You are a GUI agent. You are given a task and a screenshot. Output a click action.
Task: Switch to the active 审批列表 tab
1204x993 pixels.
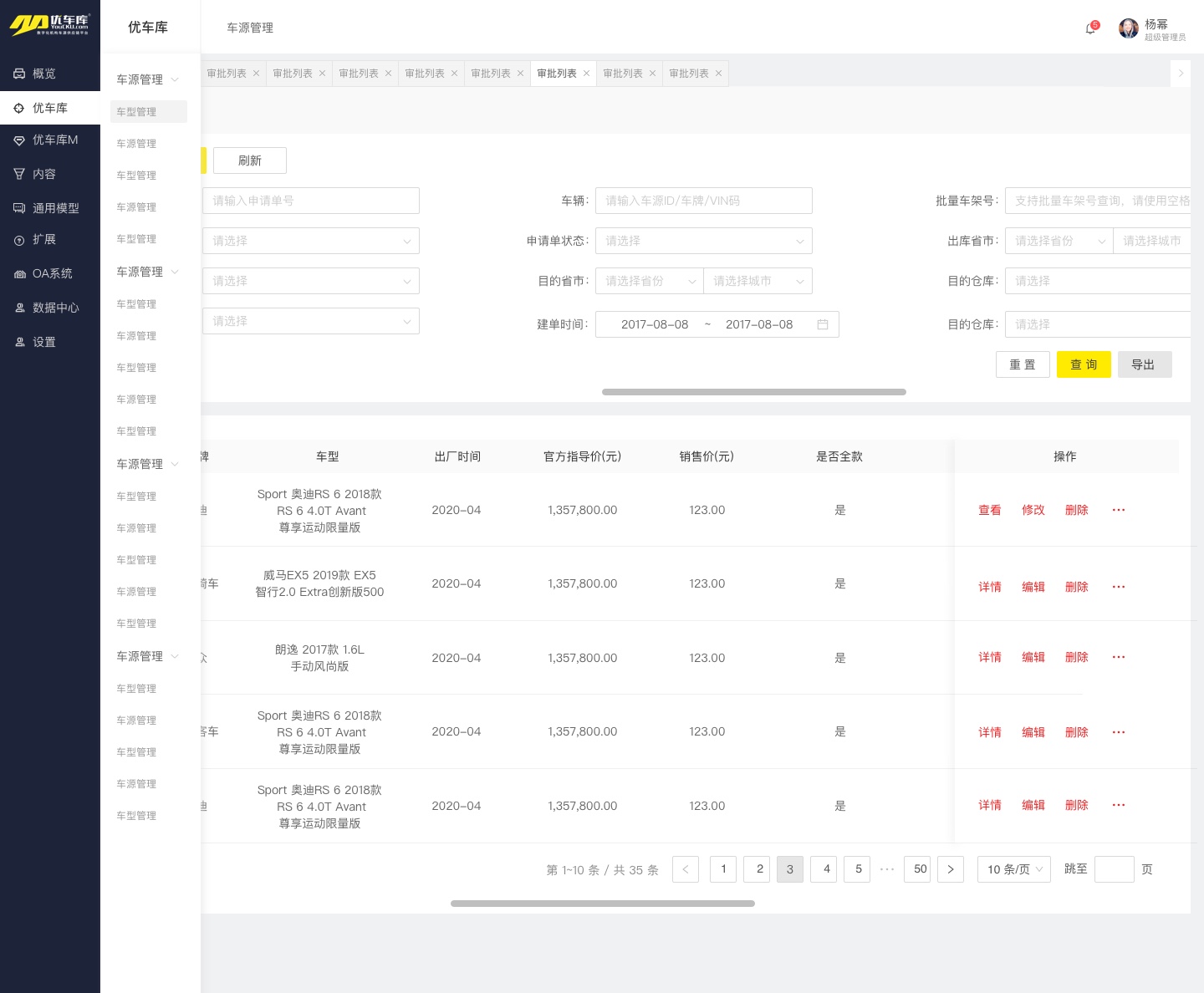pos(557,74)
